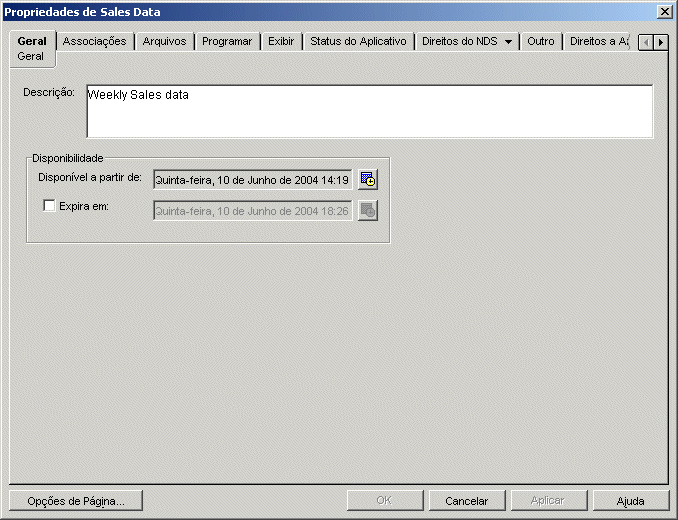
Task: Enable the Expira em checkbox
Action: tap(49, 205)
